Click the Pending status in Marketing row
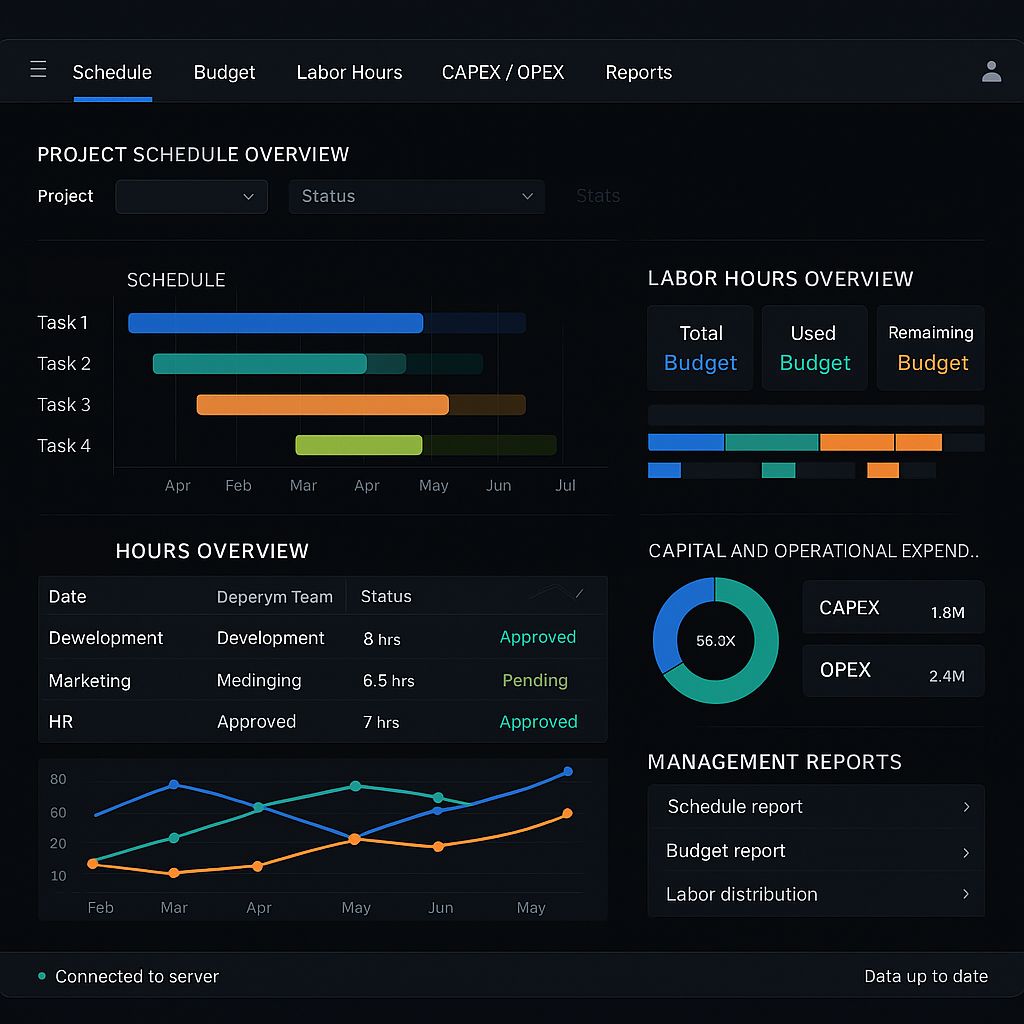Image resolution: width=1024 pixels, height=1024 pixels. 535,680
